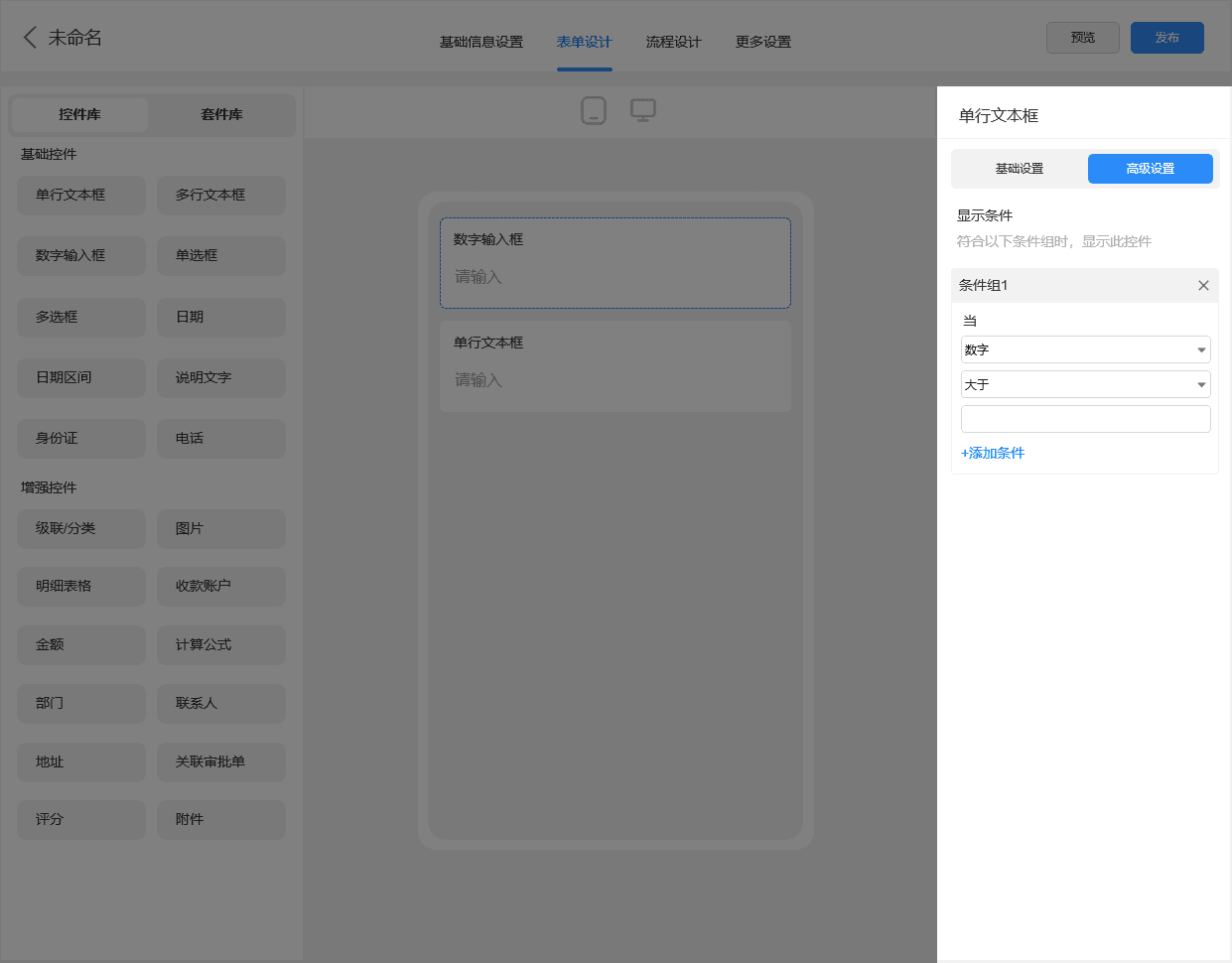Add the 联系人 control
The image size is (1232, 963).
coord(221,704)
